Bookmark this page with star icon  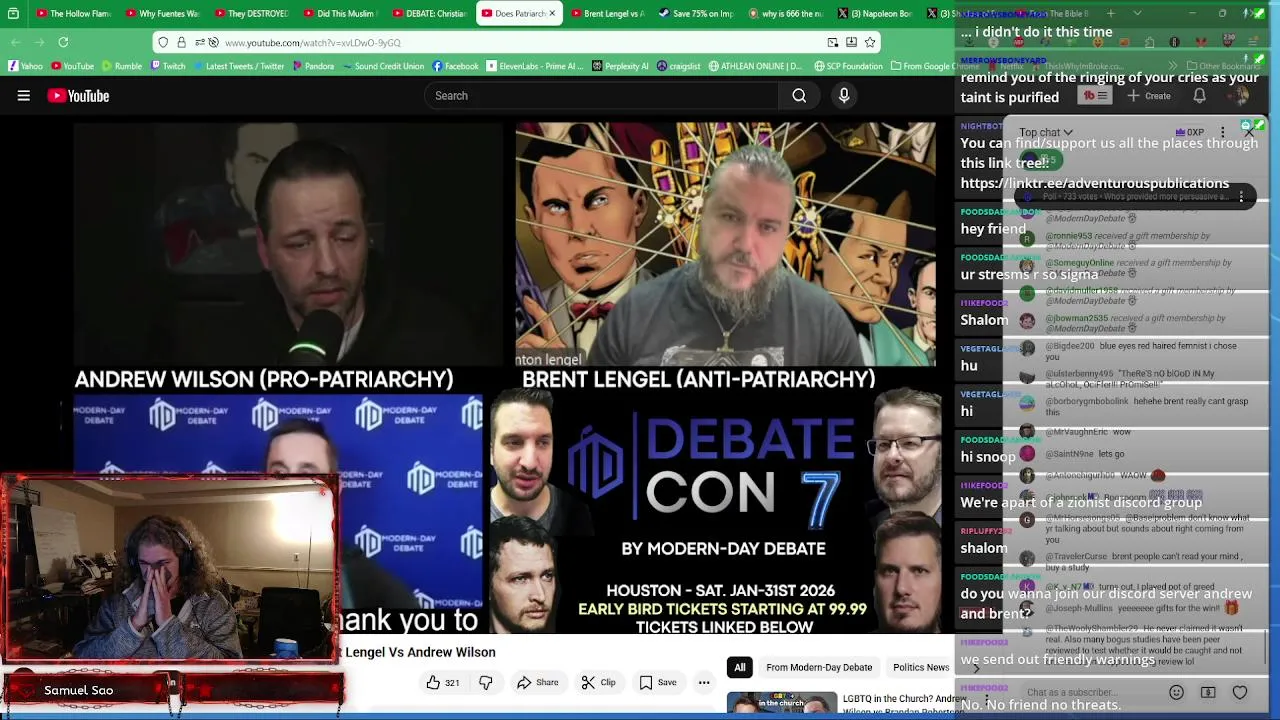pyautogui.click(x=870, y=42)
